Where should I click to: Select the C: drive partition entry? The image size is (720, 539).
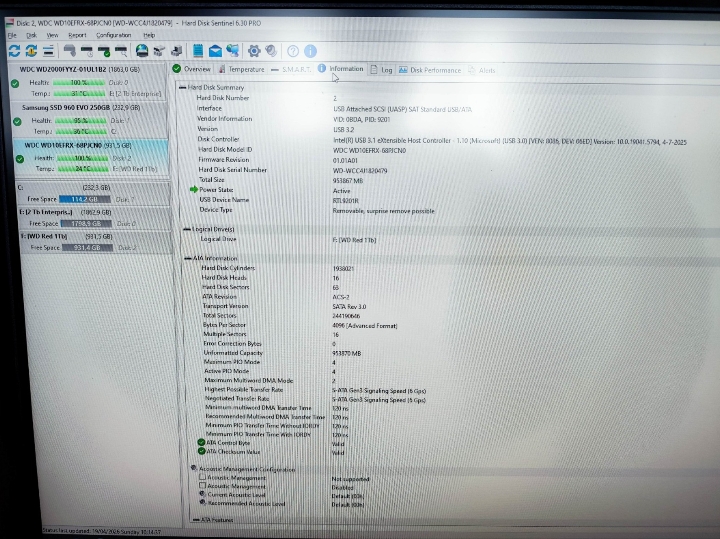click(x=93, y=193)
